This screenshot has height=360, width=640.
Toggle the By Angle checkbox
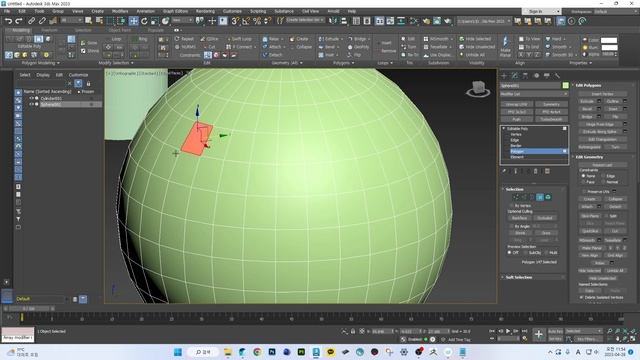tap(511, 226)
